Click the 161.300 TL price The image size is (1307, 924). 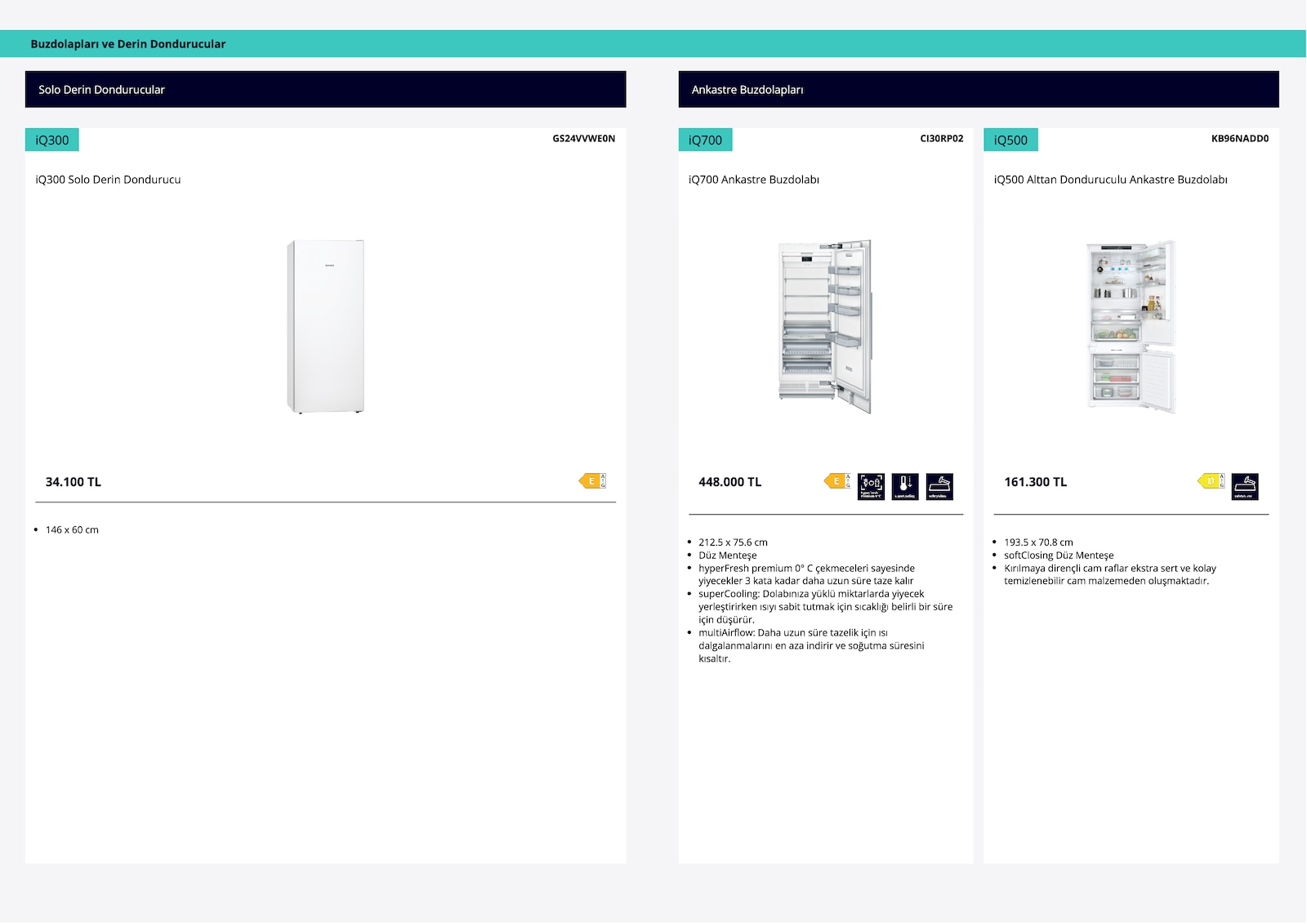1036,482
